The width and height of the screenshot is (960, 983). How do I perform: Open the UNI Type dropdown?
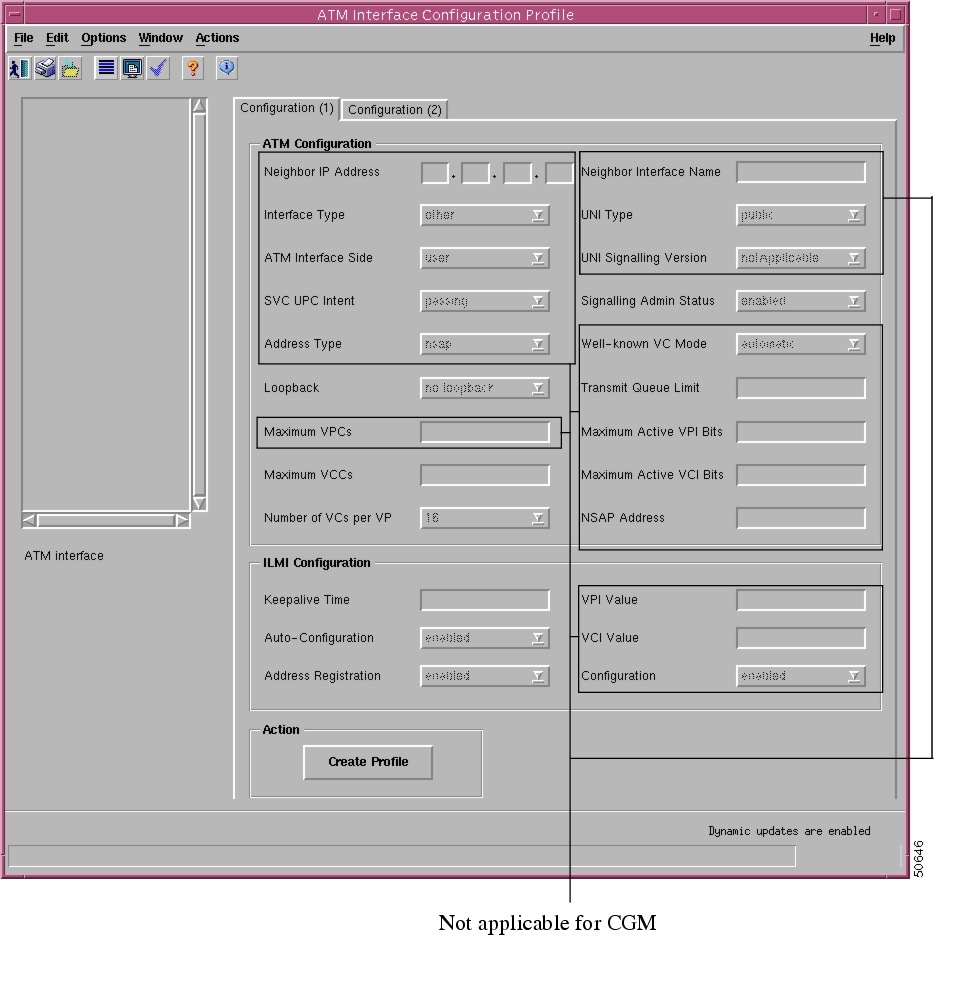point(801,215)
